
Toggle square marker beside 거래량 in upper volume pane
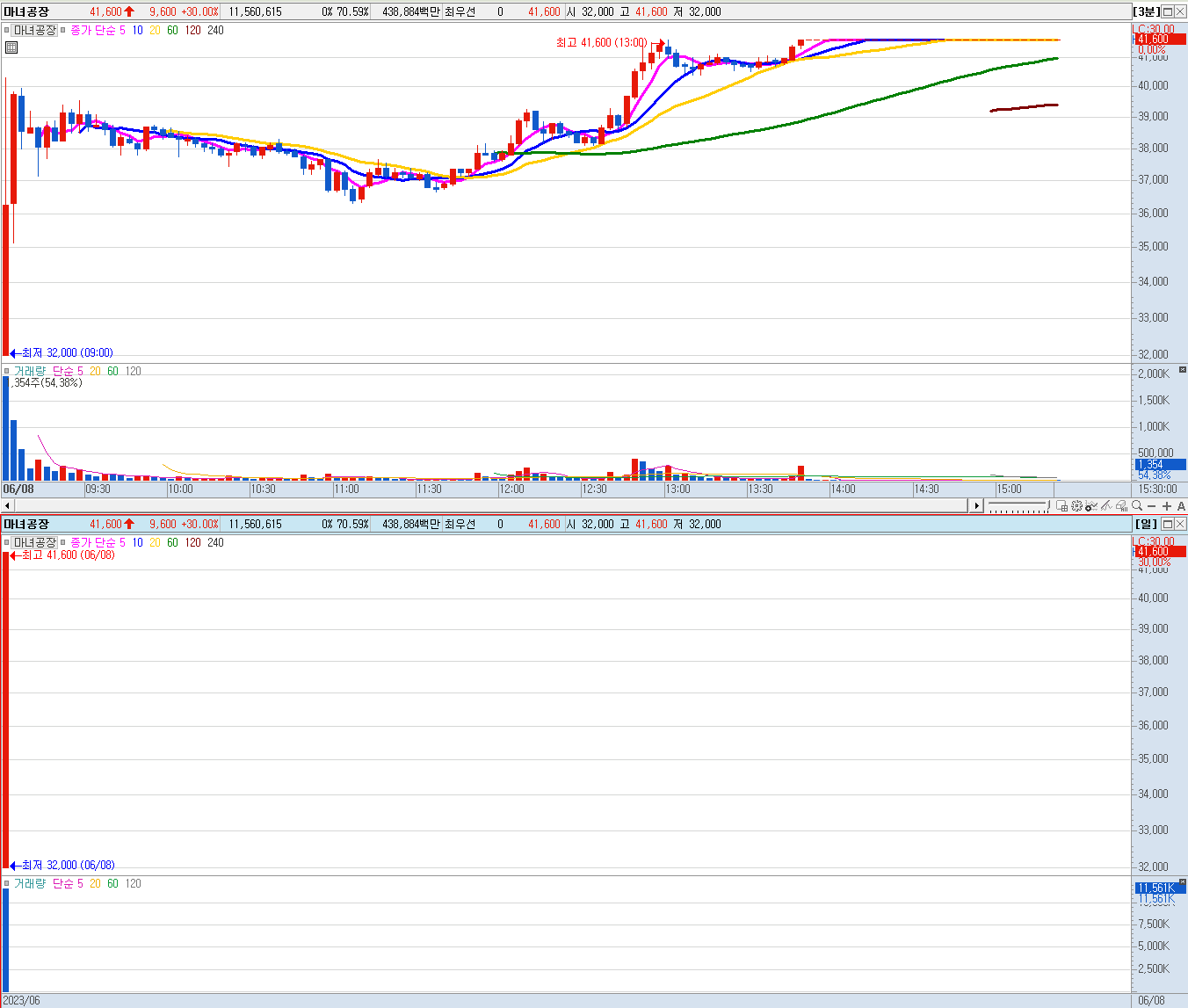tap(6, 371)
